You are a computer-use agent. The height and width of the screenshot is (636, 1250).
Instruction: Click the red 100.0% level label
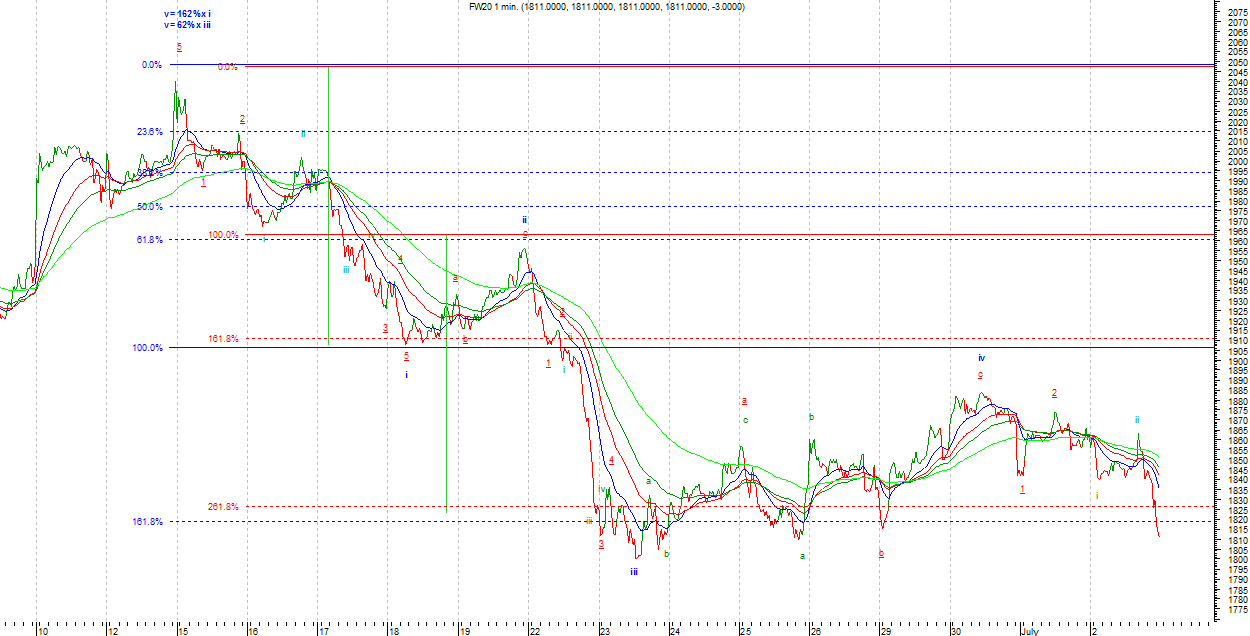coord(223,235)
